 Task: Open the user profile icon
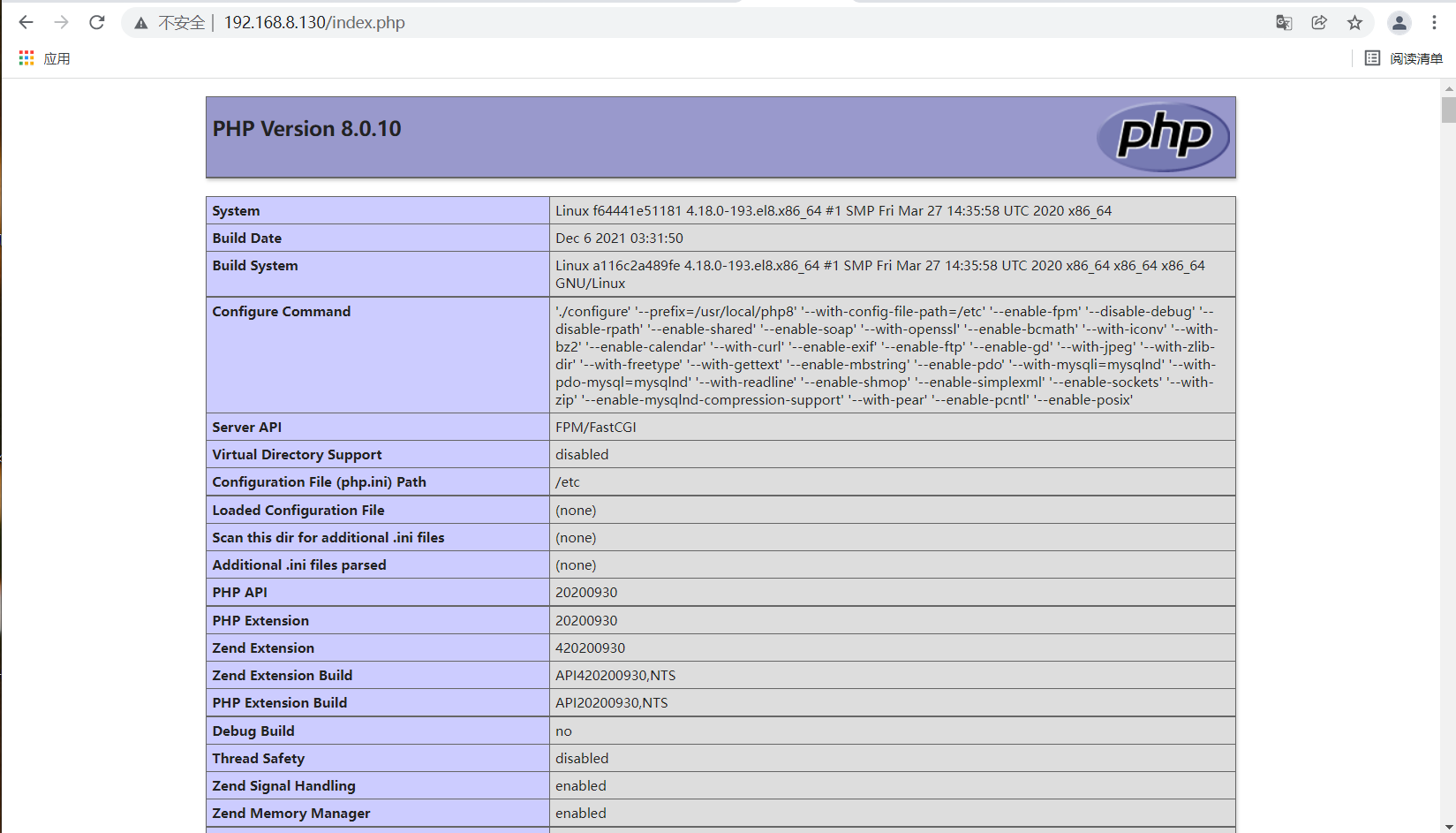tap(1399, 23)
